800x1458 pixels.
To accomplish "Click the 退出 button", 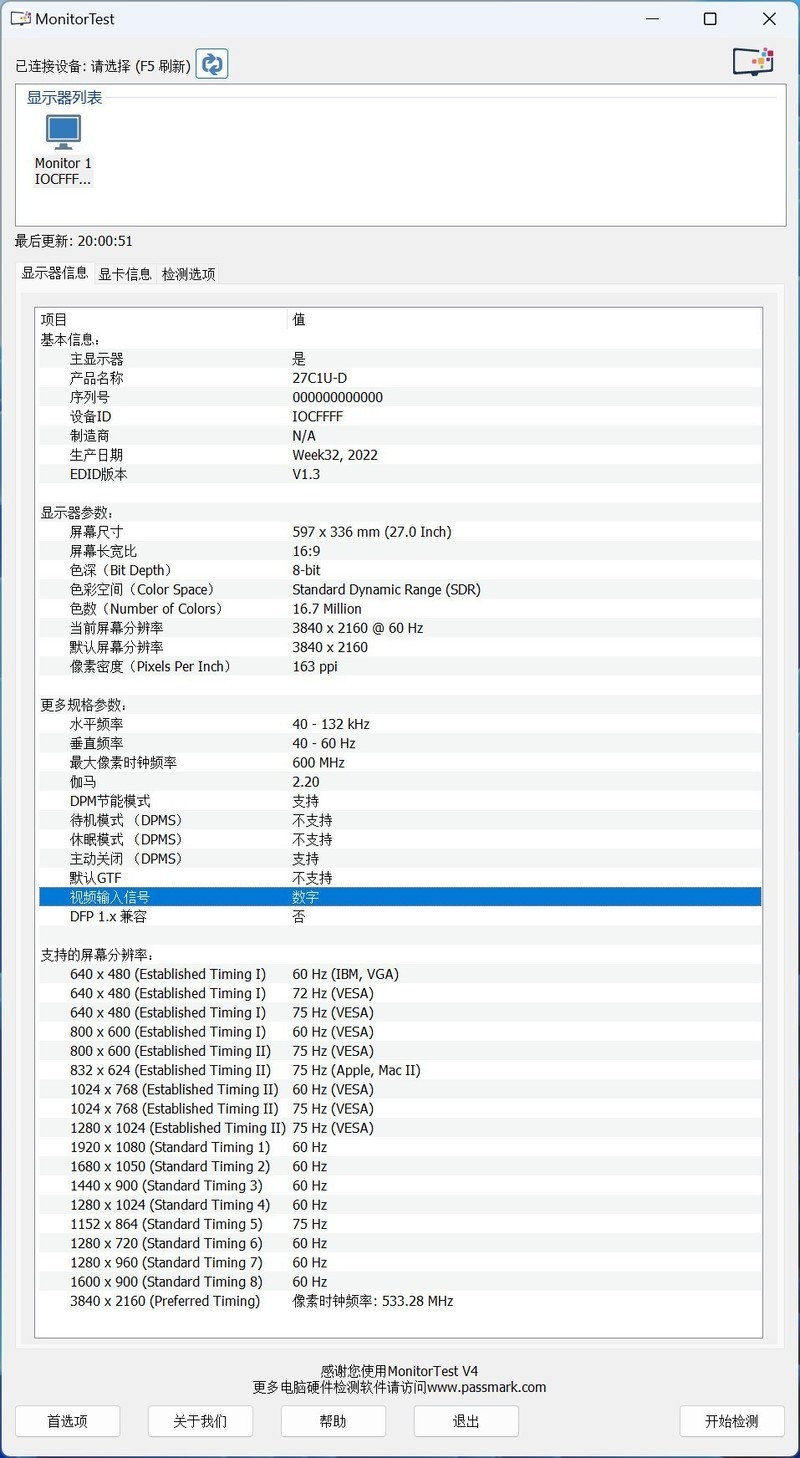I will pos(466,1421).
